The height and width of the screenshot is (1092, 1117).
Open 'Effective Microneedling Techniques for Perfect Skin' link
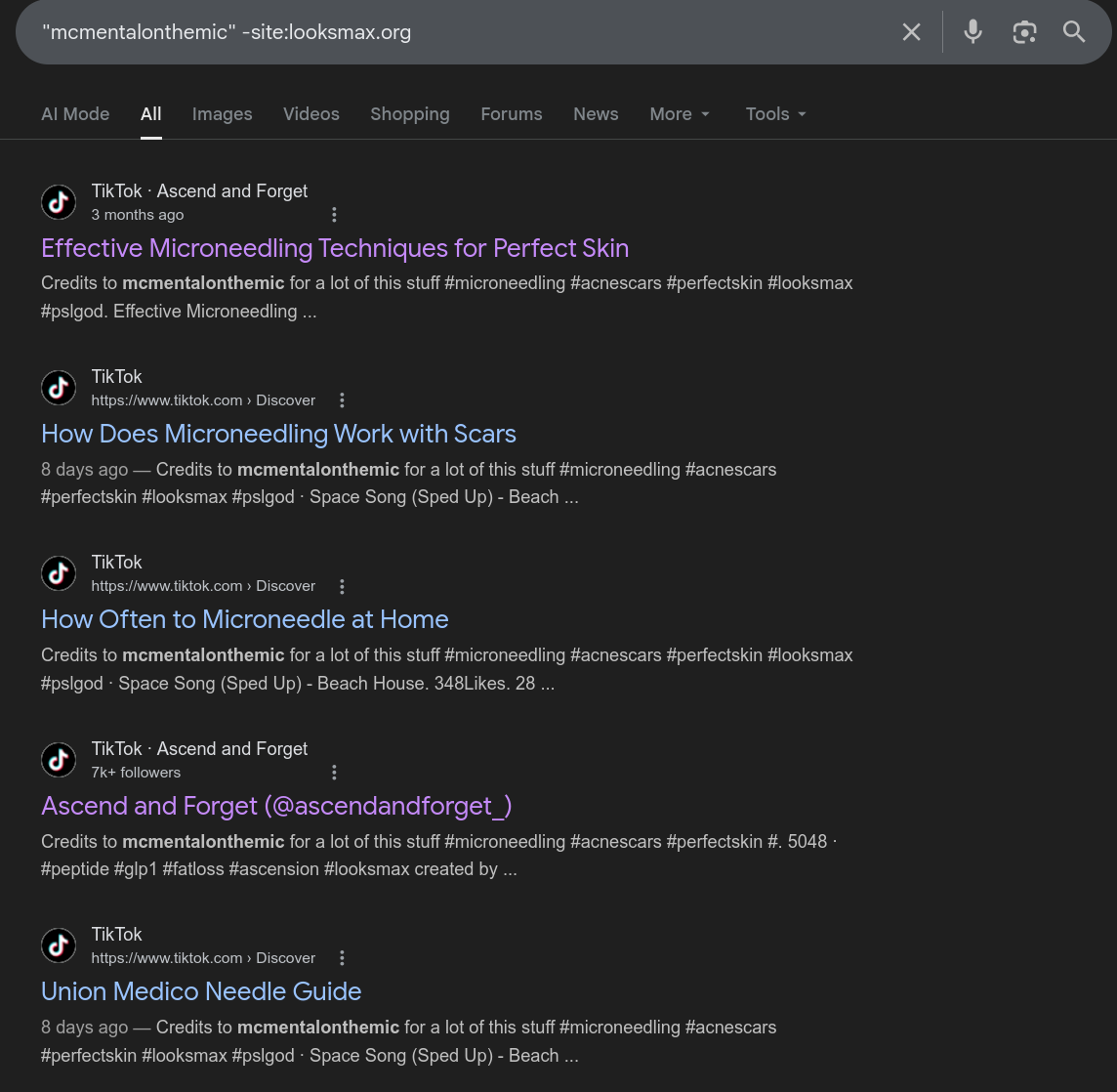pyautogui.click(x=335, y=248)
